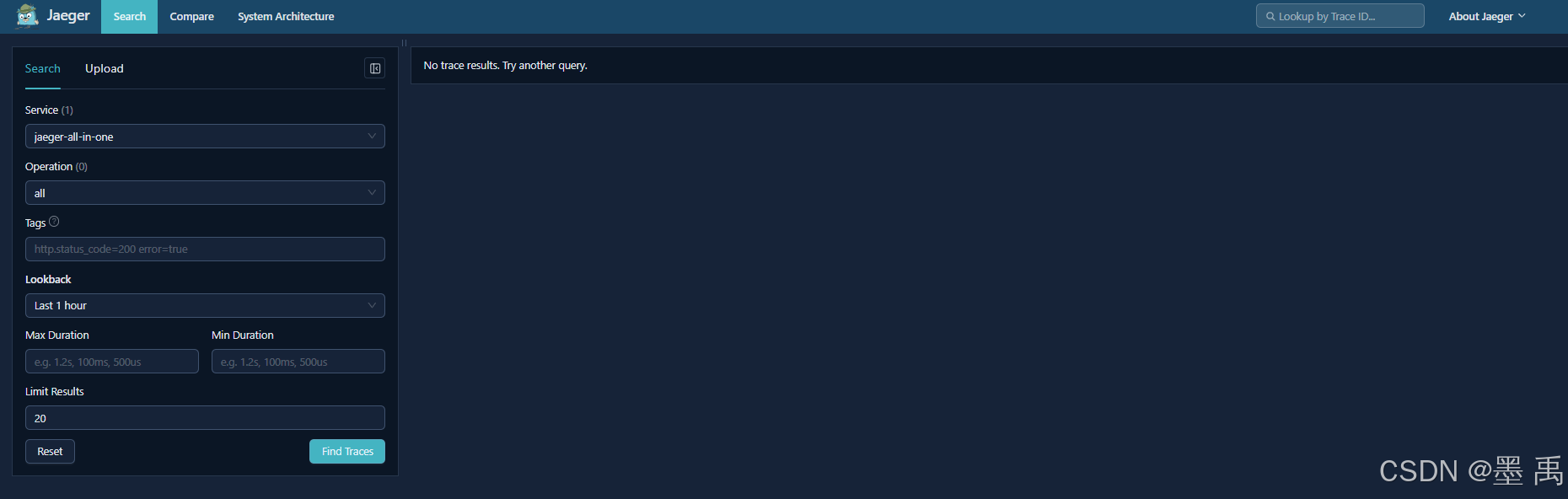Open the Lookback dropdown showing Last 1 hour
Viewport: 1568px width, 499px height.
205,305
